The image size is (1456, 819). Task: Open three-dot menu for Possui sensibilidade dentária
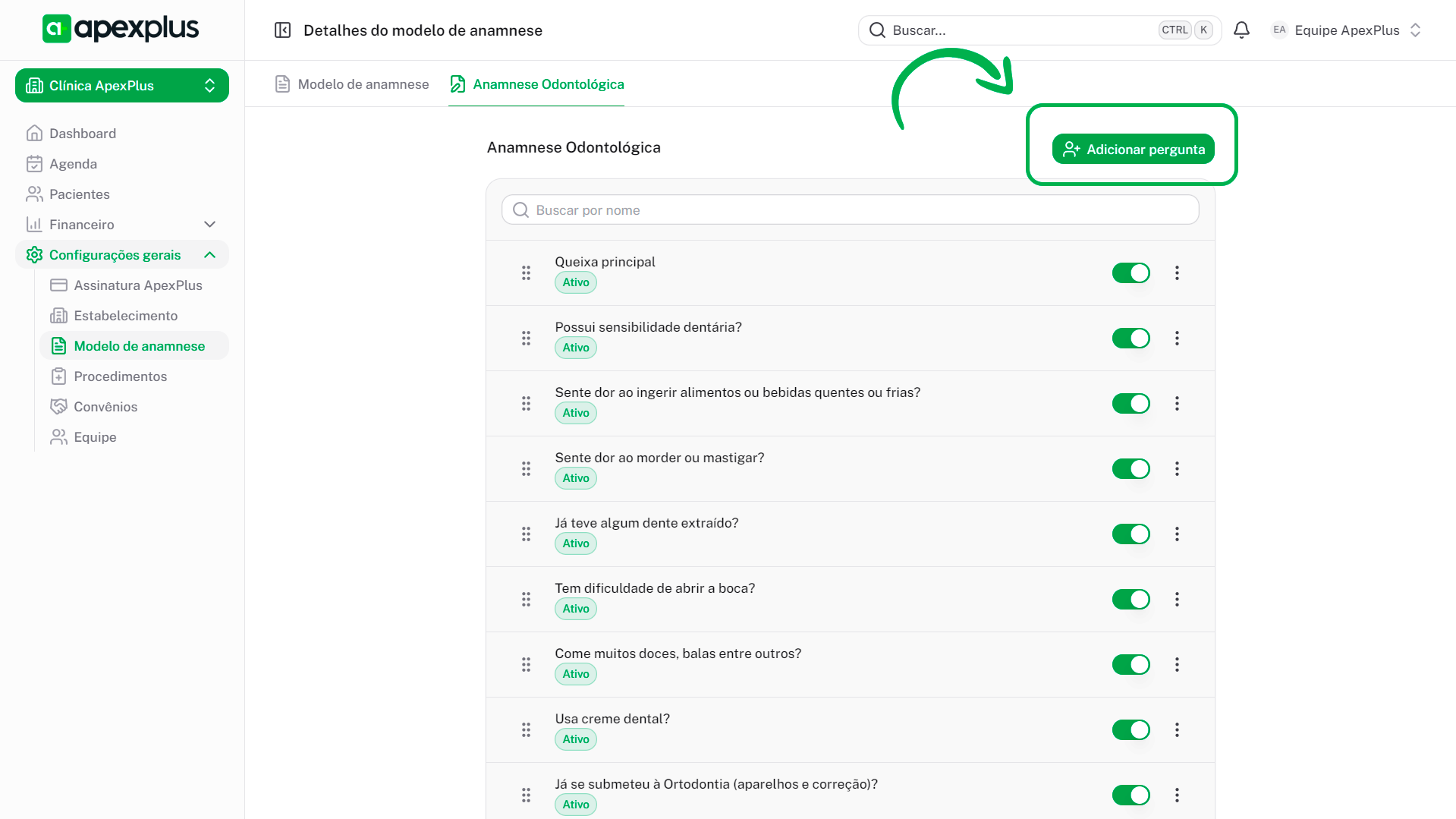[x=1177, y=339]
